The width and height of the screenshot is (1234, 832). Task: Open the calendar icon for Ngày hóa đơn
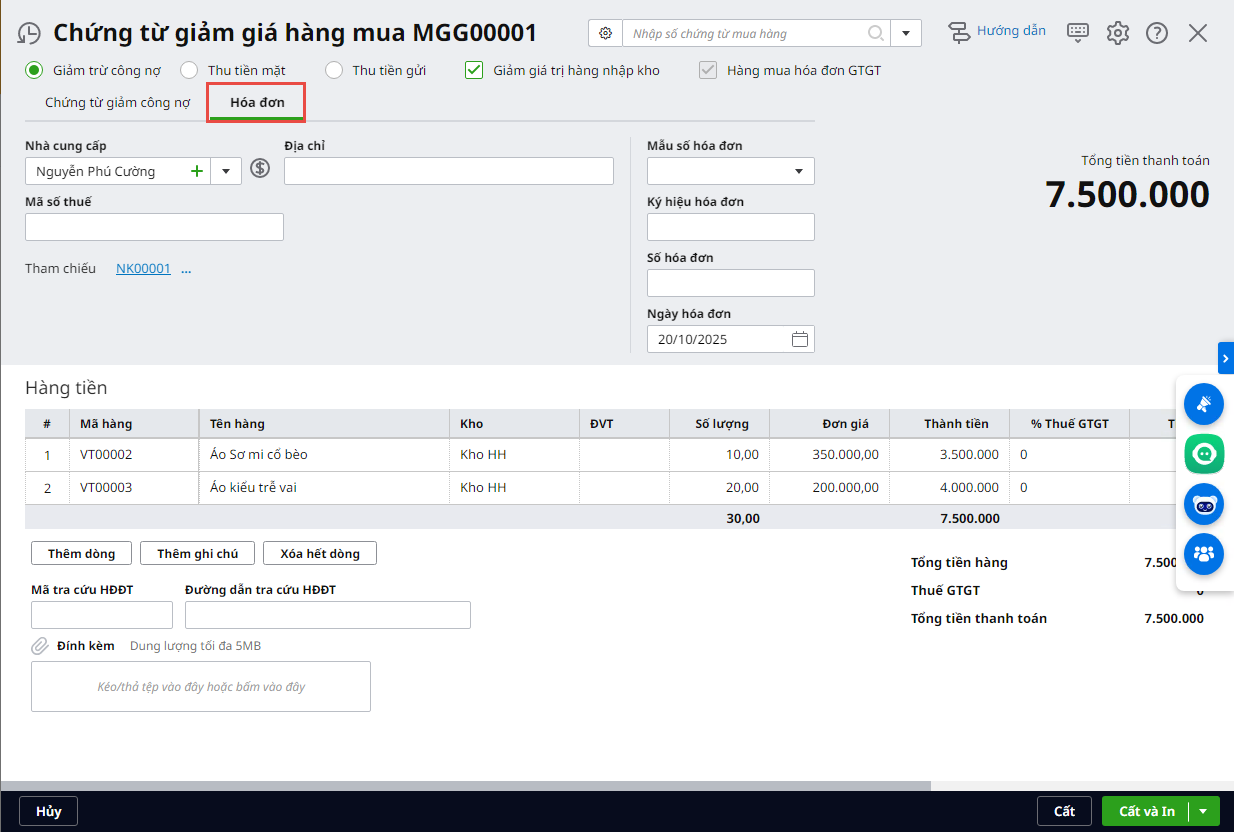(799, 339)
